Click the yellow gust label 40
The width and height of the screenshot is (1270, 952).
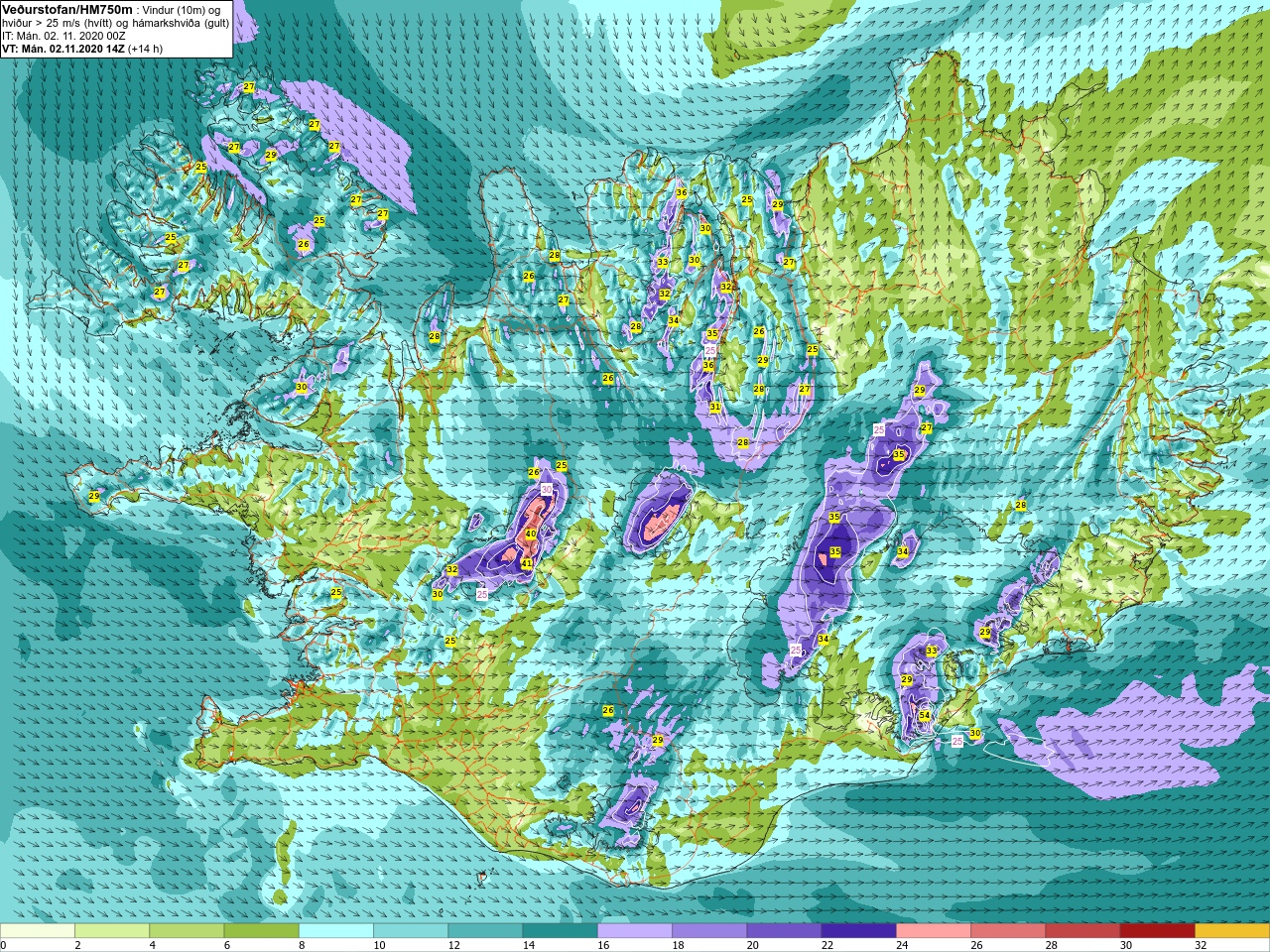(x=531, y=534)
